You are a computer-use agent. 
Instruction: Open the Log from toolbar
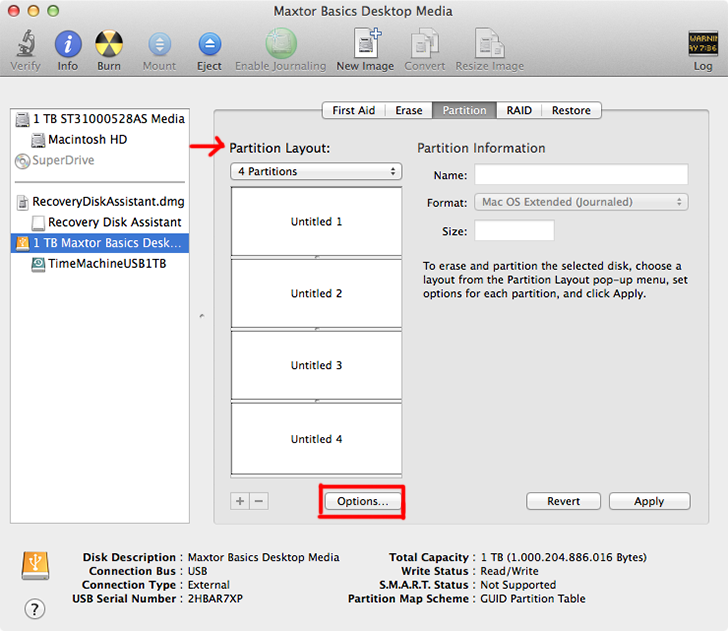[x=702, y=44]
